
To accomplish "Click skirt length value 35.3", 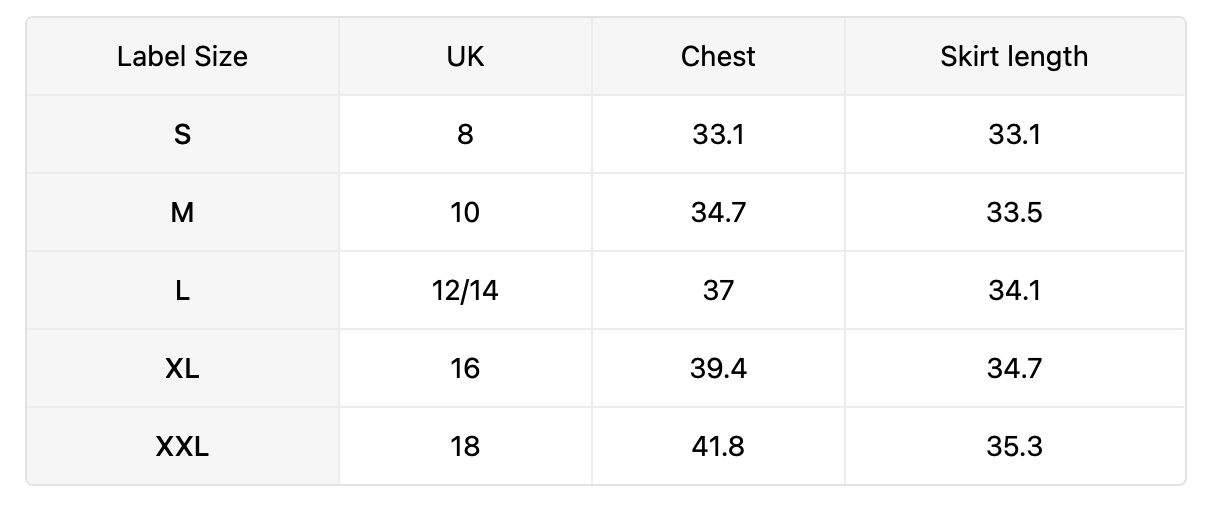I will [x=1014, y=446].
